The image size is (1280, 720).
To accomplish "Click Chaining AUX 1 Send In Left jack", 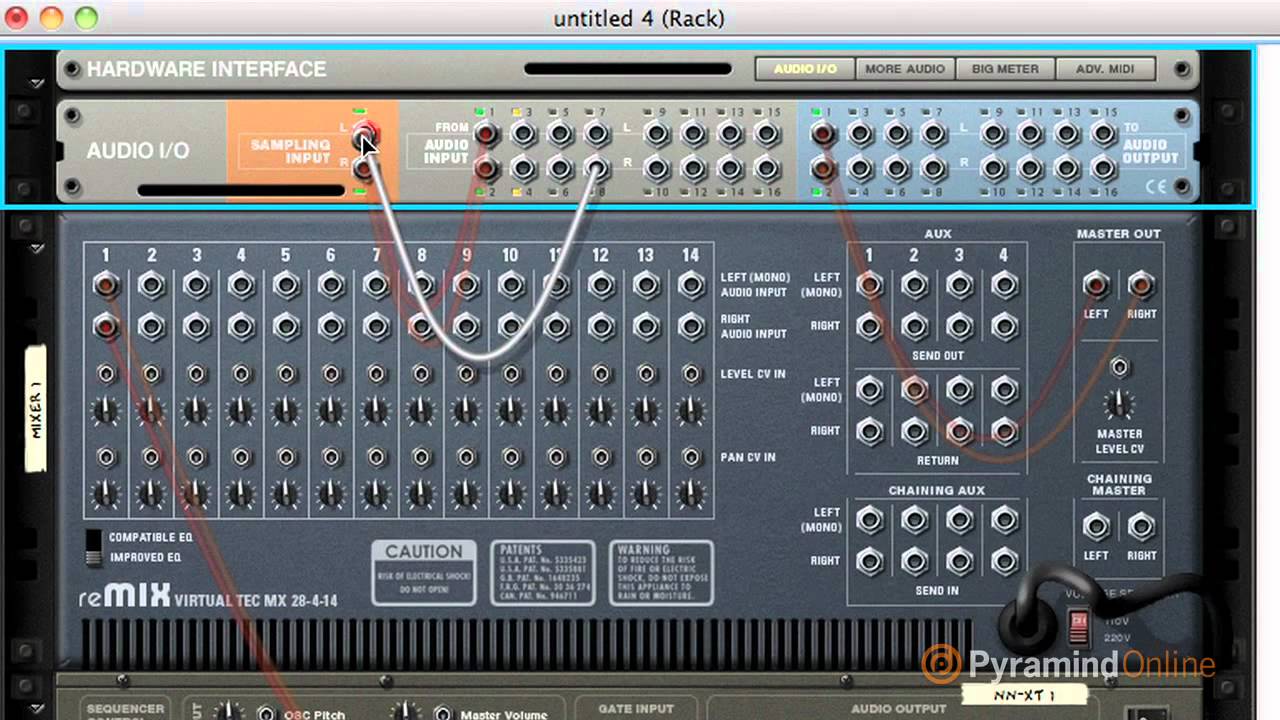I will 870,520.
